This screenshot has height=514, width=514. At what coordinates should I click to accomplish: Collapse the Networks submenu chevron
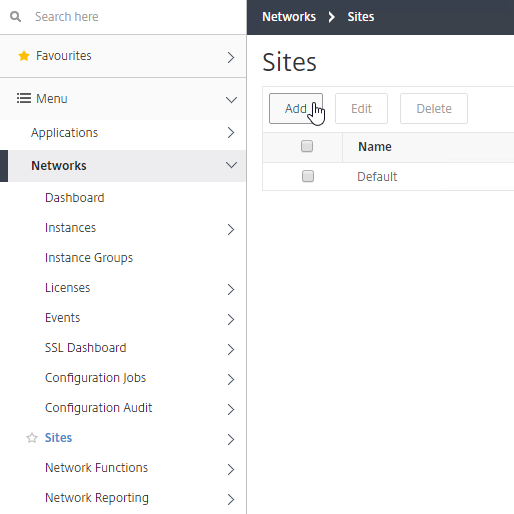[231, 165]
